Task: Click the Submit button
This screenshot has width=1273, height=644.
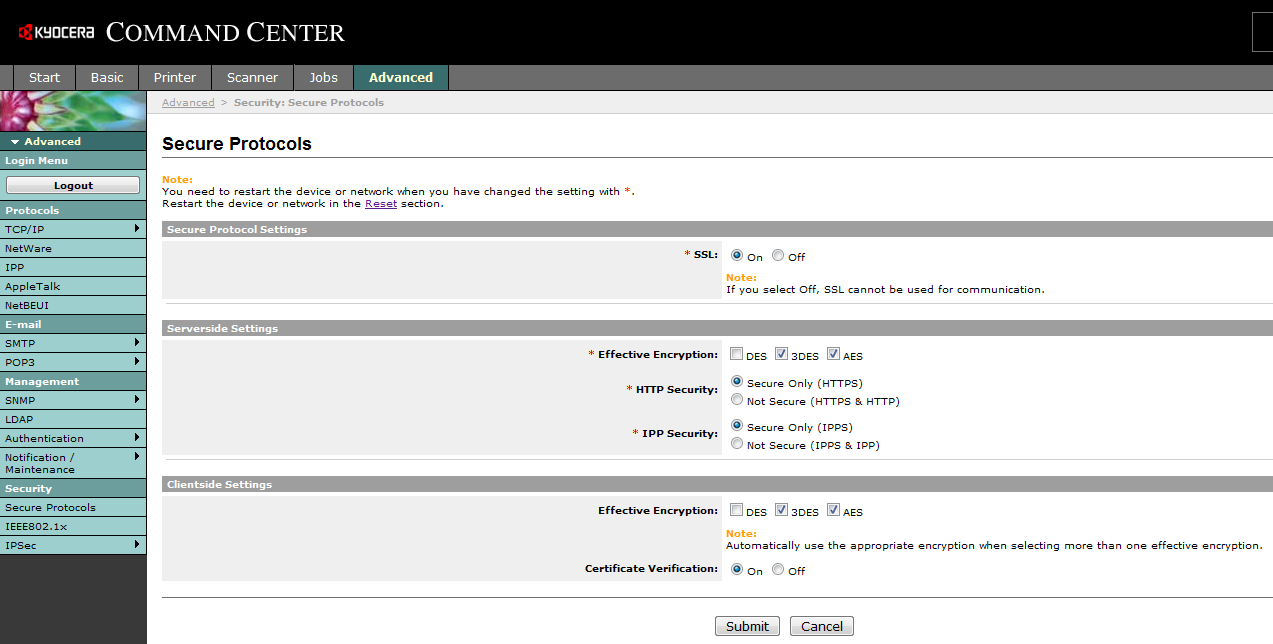Action: [747, 625]
